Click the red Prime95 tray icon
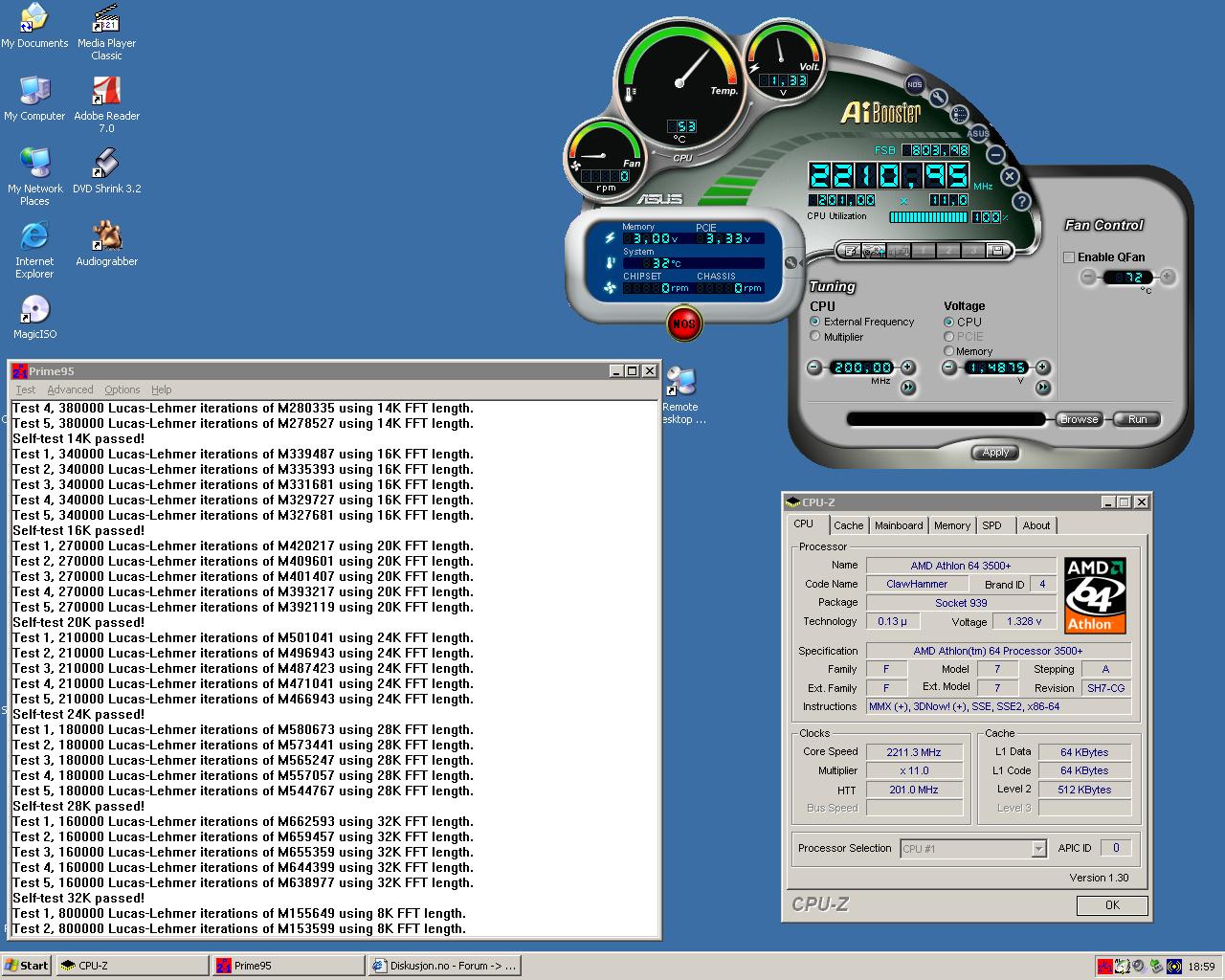1225x980 pixels. 1105,967
